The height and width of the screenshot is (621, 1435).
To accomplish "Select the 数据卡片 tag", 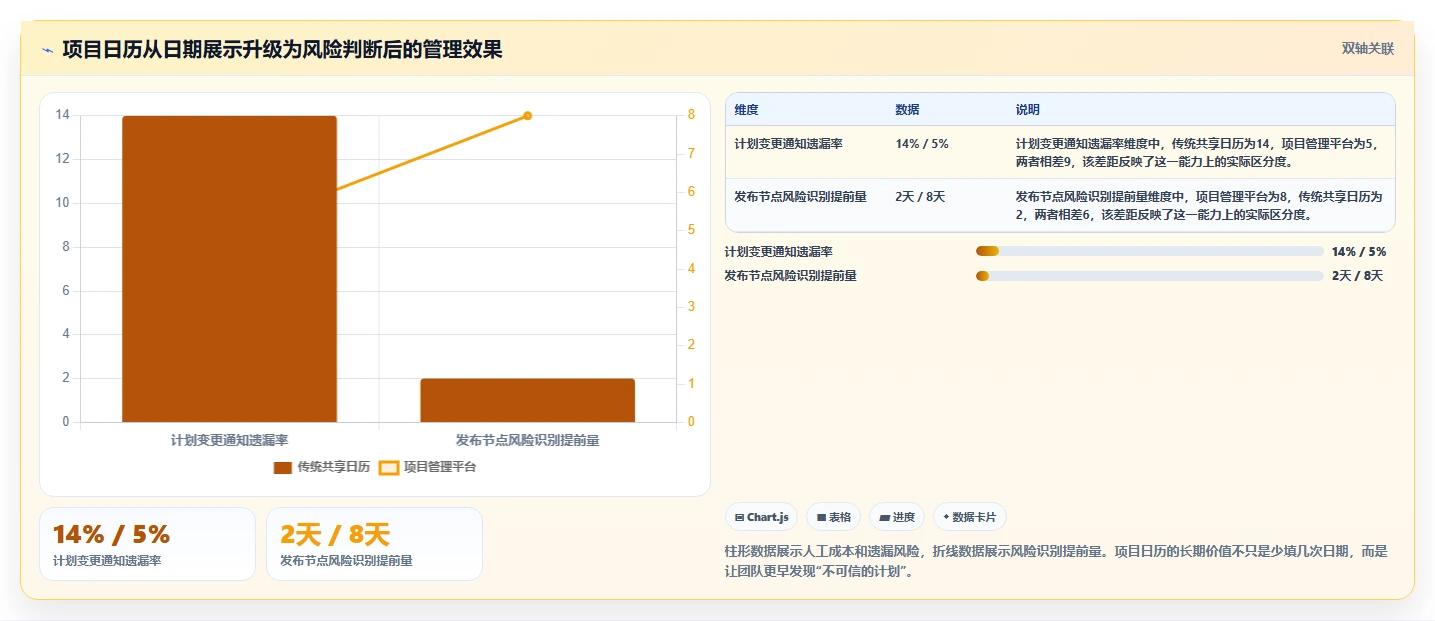I will (x=970, y=517).
